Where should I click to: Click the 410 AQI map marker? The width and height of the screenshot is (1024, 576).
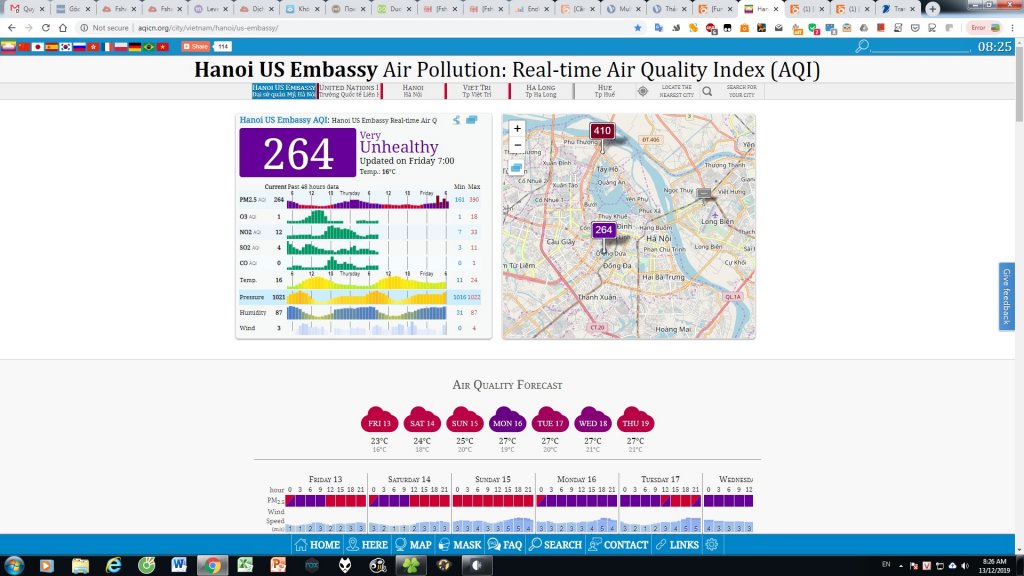click(602, 131)
